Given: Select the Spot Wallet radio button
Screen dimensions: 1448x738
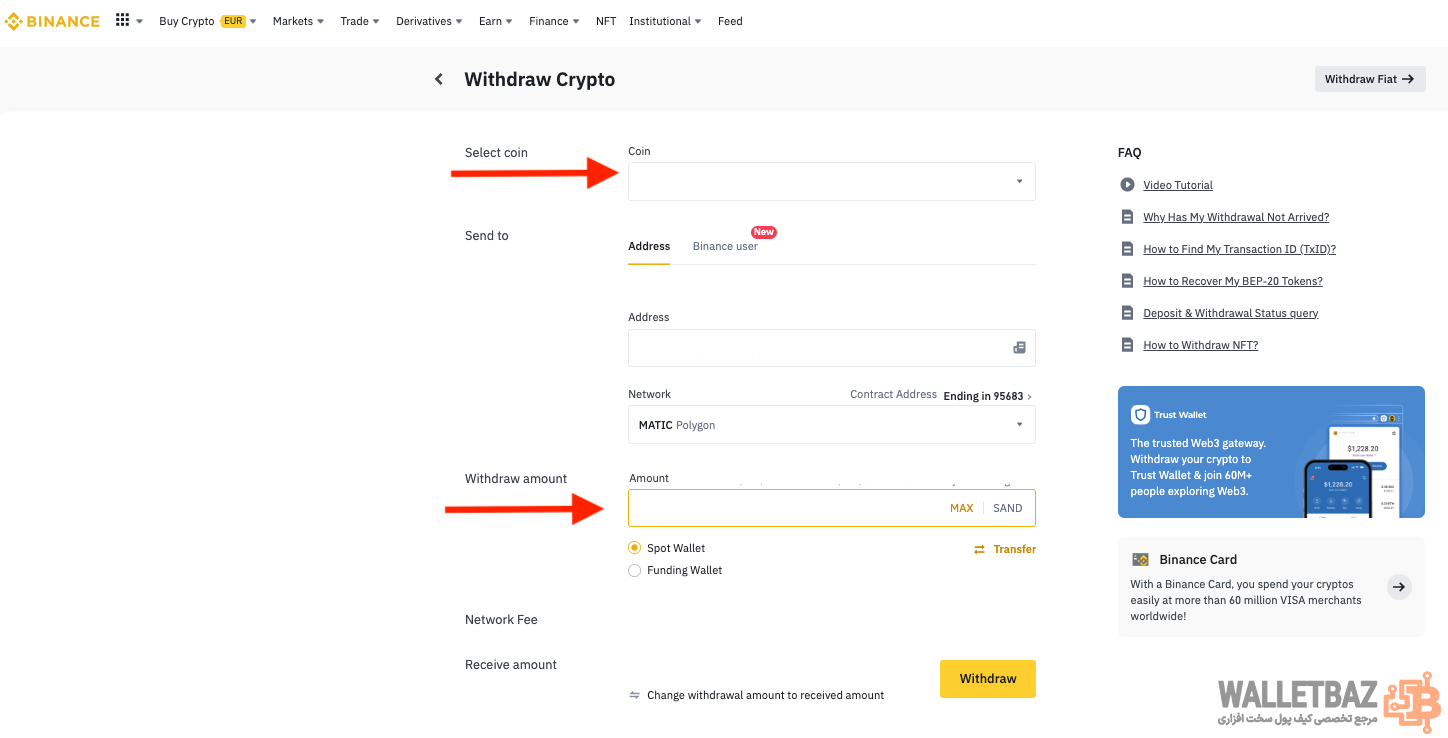Looking at the screenshot, I should (x=634, y=548).
